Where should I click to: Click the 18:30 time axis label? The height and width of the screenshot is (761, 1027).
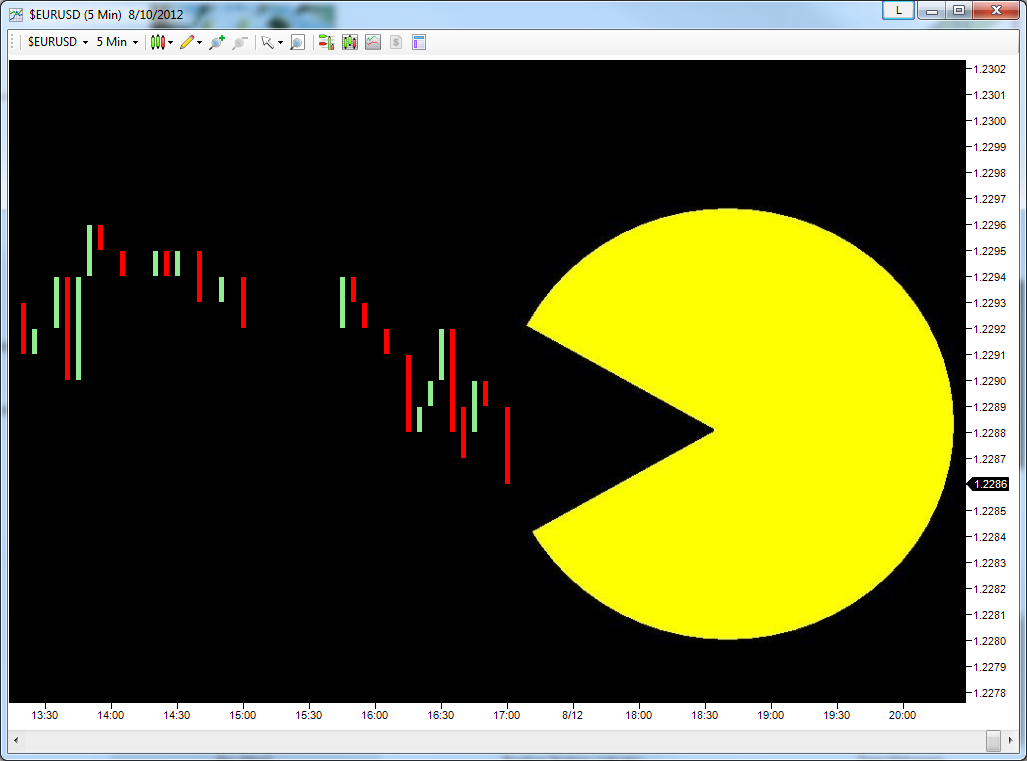pyautogui.click(x=705, y=715)
